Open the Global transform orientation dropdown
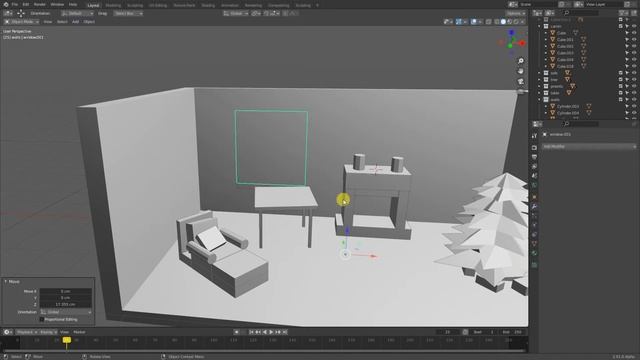This screenshot has width=640, height=360. (x=236, y=13)
